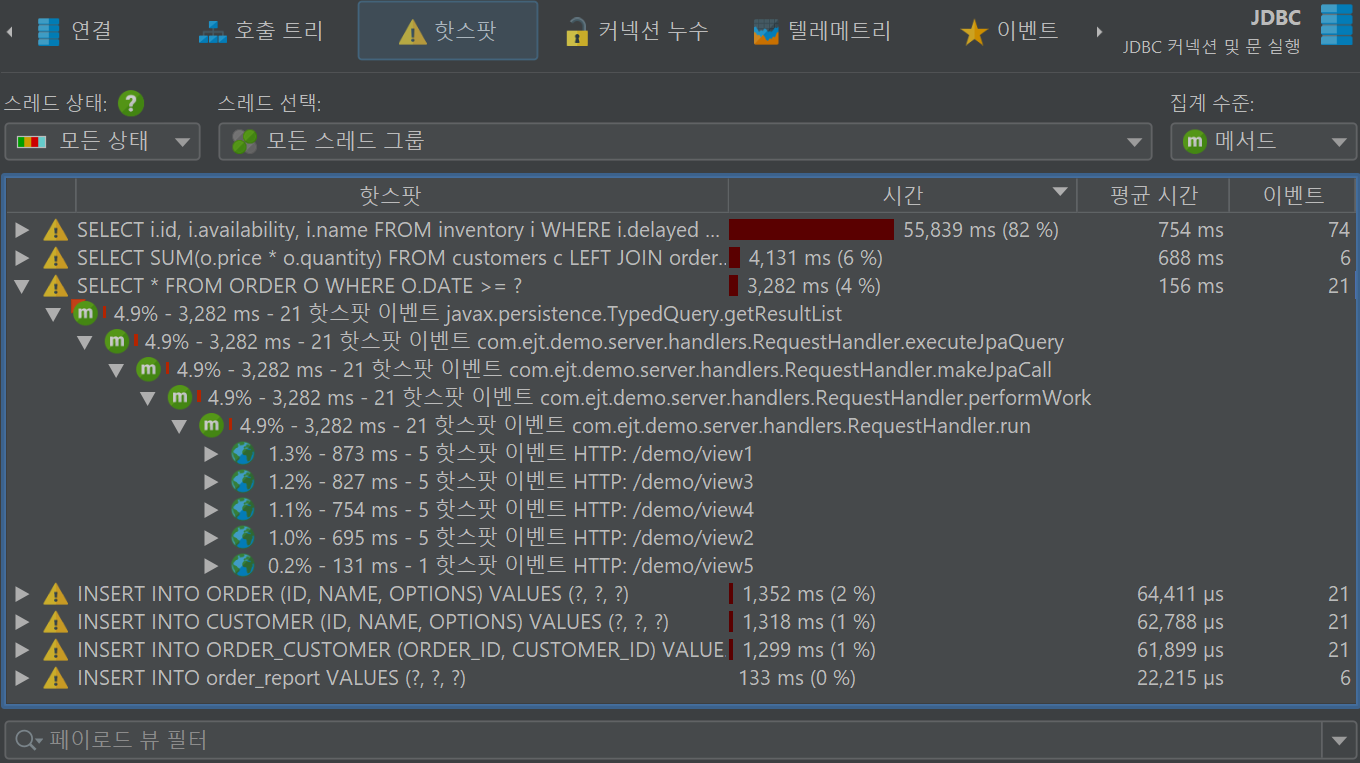The width and height of the screenshot is (1360, 763).
Task: Click warning icon of INSERT INTO ORDER_CUSTOMER row
Action: pos(55,650)
